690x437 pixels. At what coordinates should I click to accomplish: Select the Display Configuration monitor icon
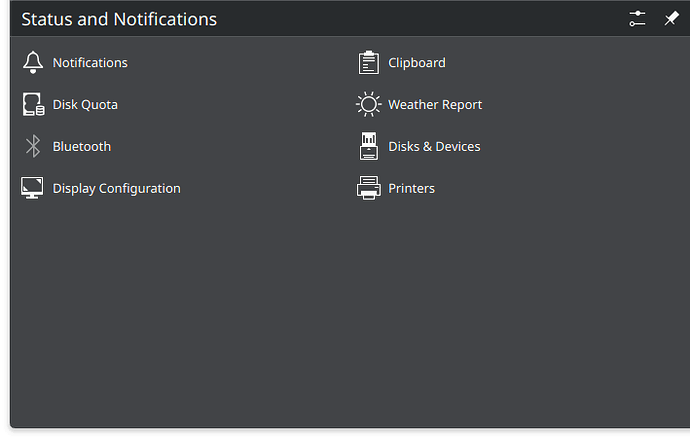pyautogui.click(x=33, y=188)
